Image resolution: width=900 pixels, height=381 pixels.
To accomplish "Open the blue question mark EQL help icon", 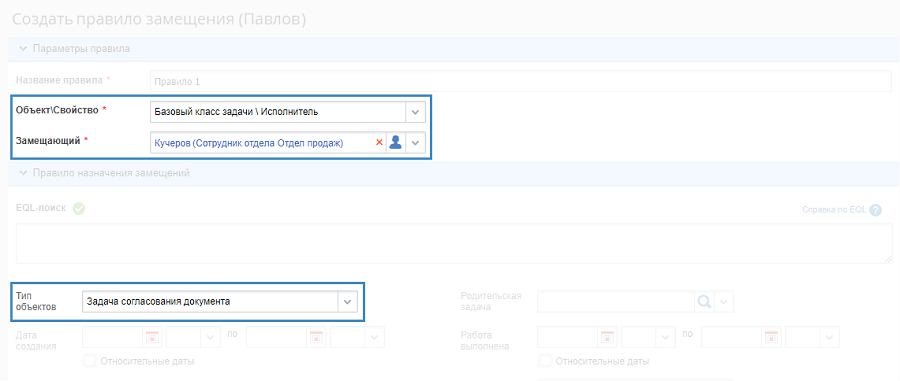I will point(875,210).
